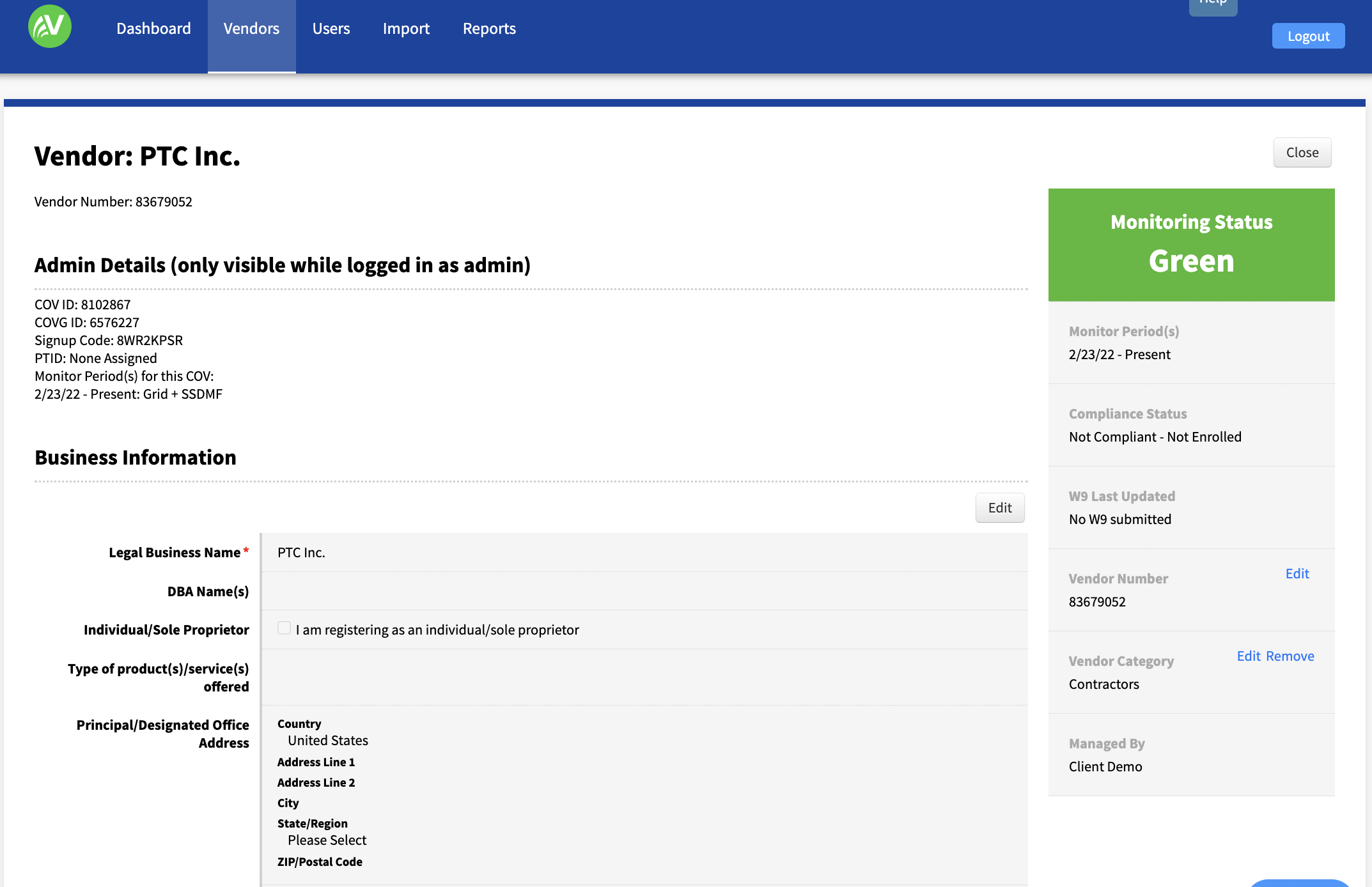Check the individual/sole proprietor checkbox

click(x=285, y=628)
